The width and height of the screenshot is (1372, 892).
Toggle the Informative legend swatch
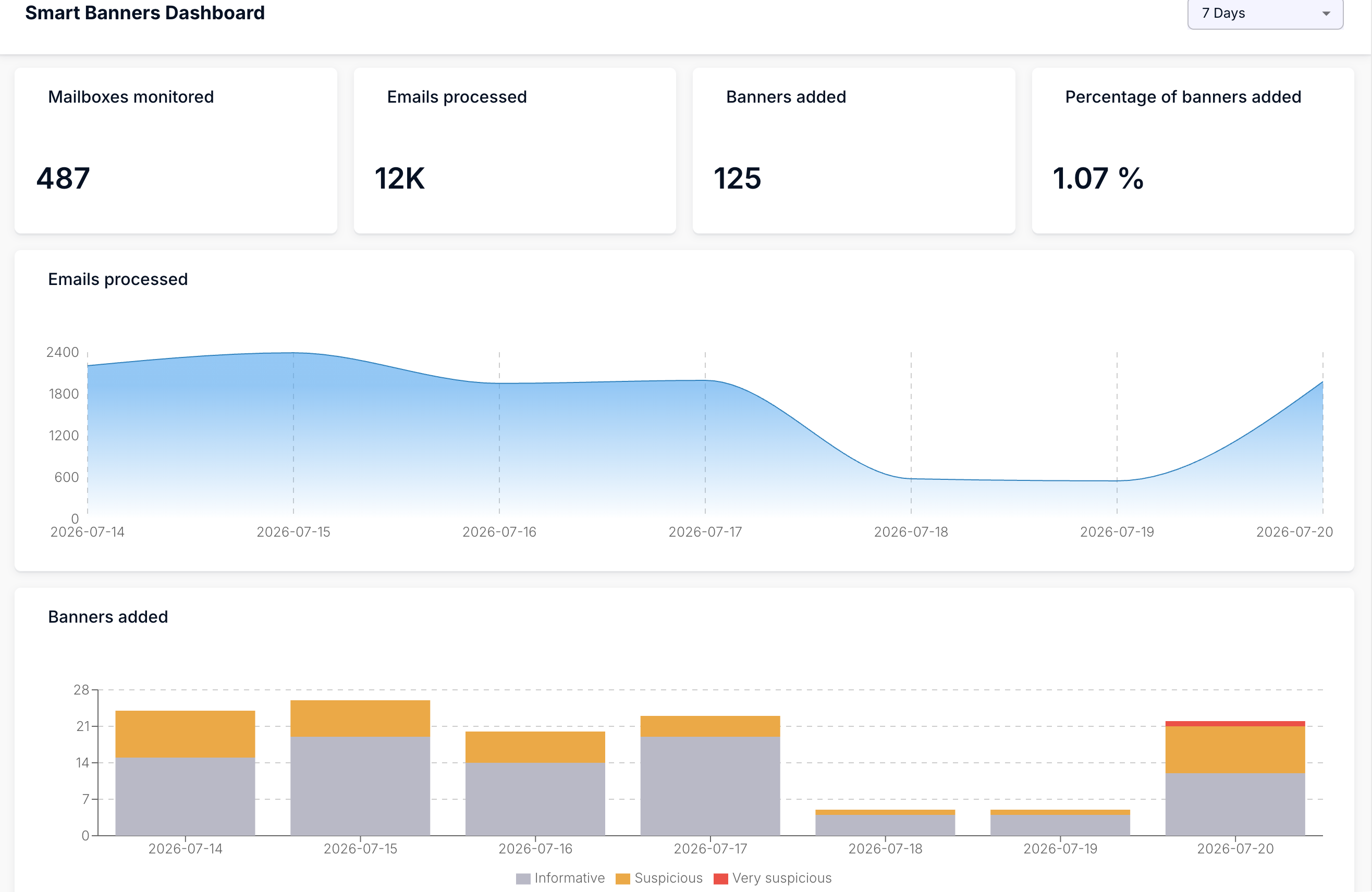point(523,878)
